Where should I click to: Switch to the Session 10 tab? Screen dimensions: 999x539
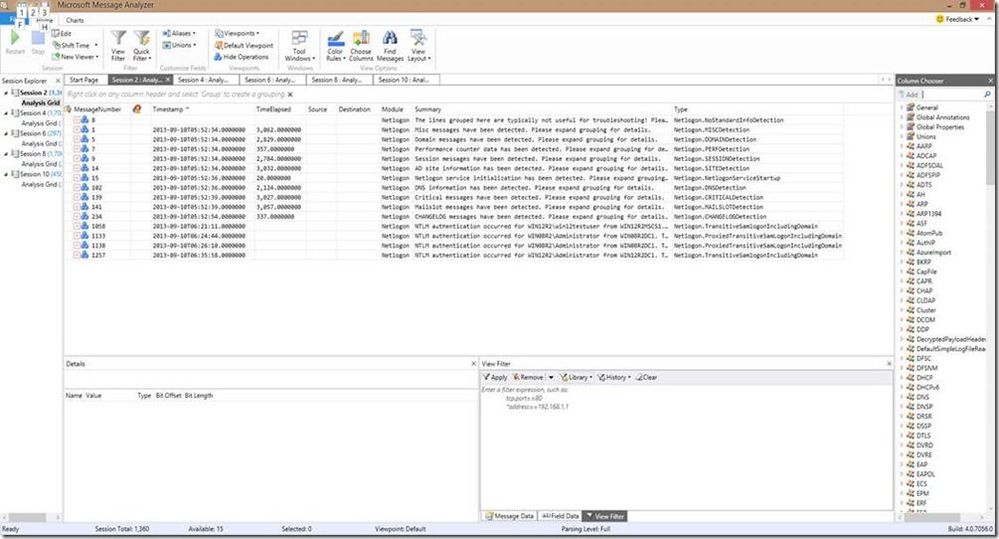(404, 80)
